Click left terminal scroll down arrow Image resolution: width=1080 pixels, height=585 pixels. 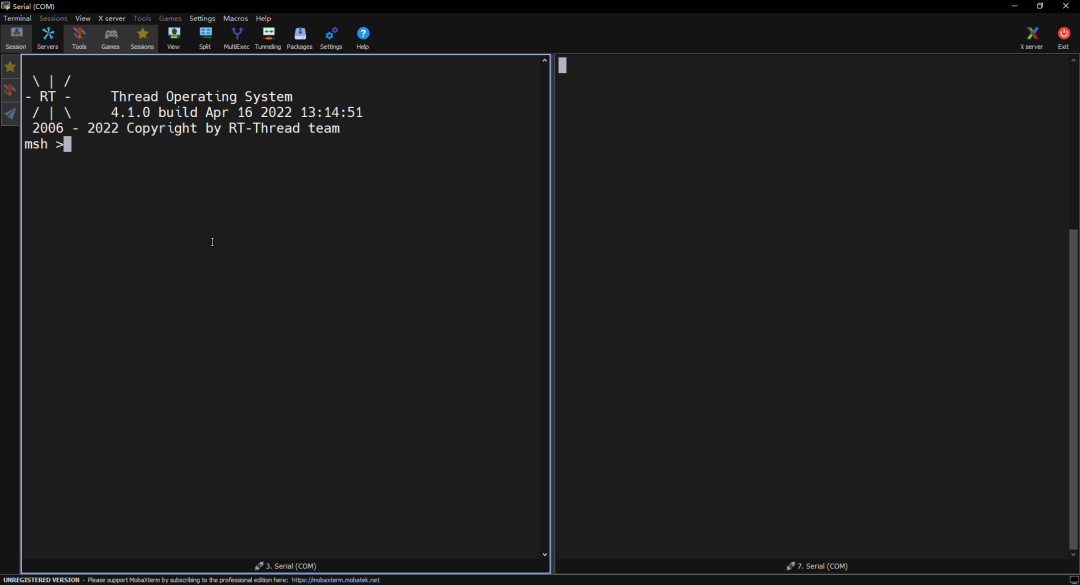pyautogui.click(x=544, y=554)
